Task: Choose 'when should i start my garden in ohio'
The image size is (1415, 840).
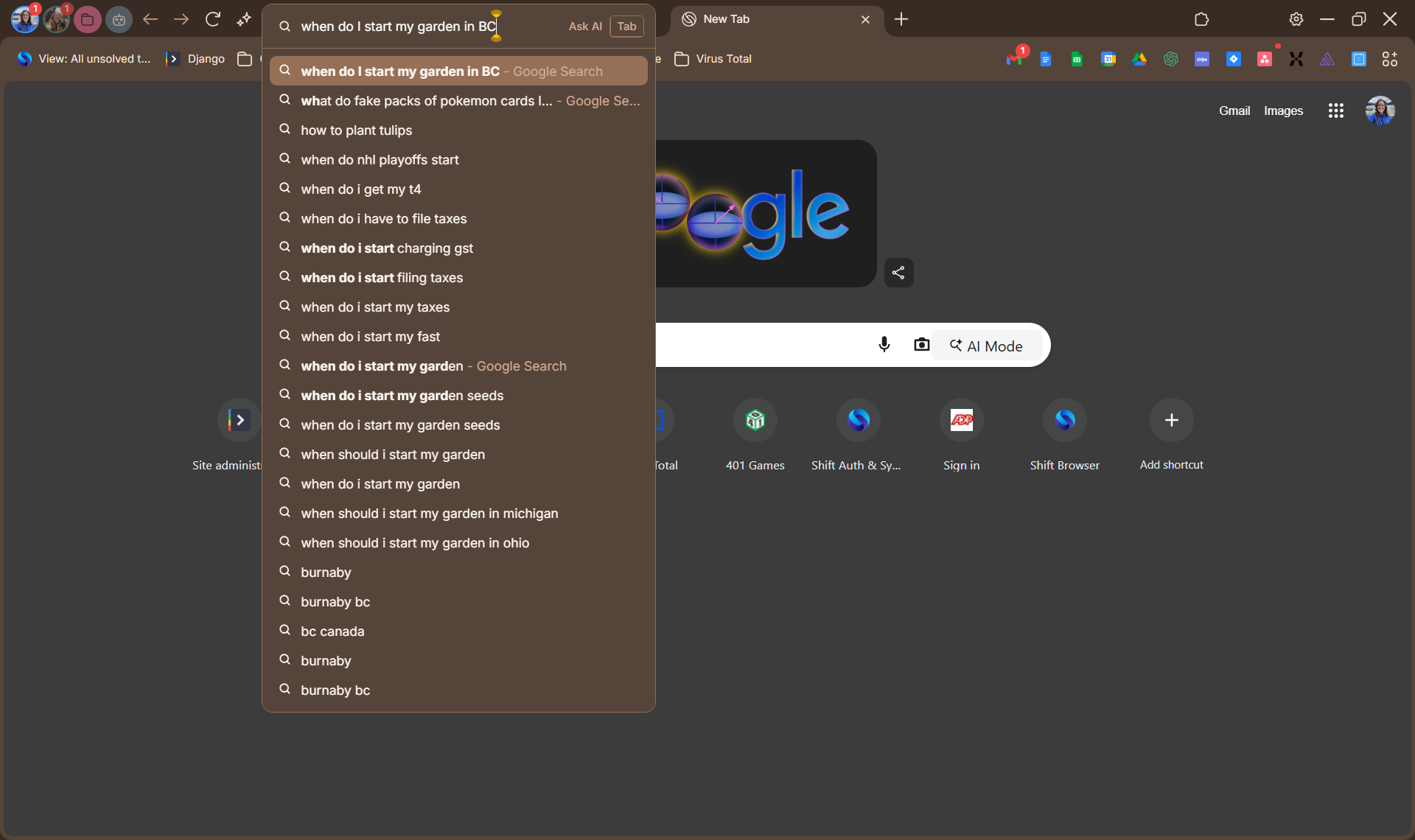Action: click(458, 543)
